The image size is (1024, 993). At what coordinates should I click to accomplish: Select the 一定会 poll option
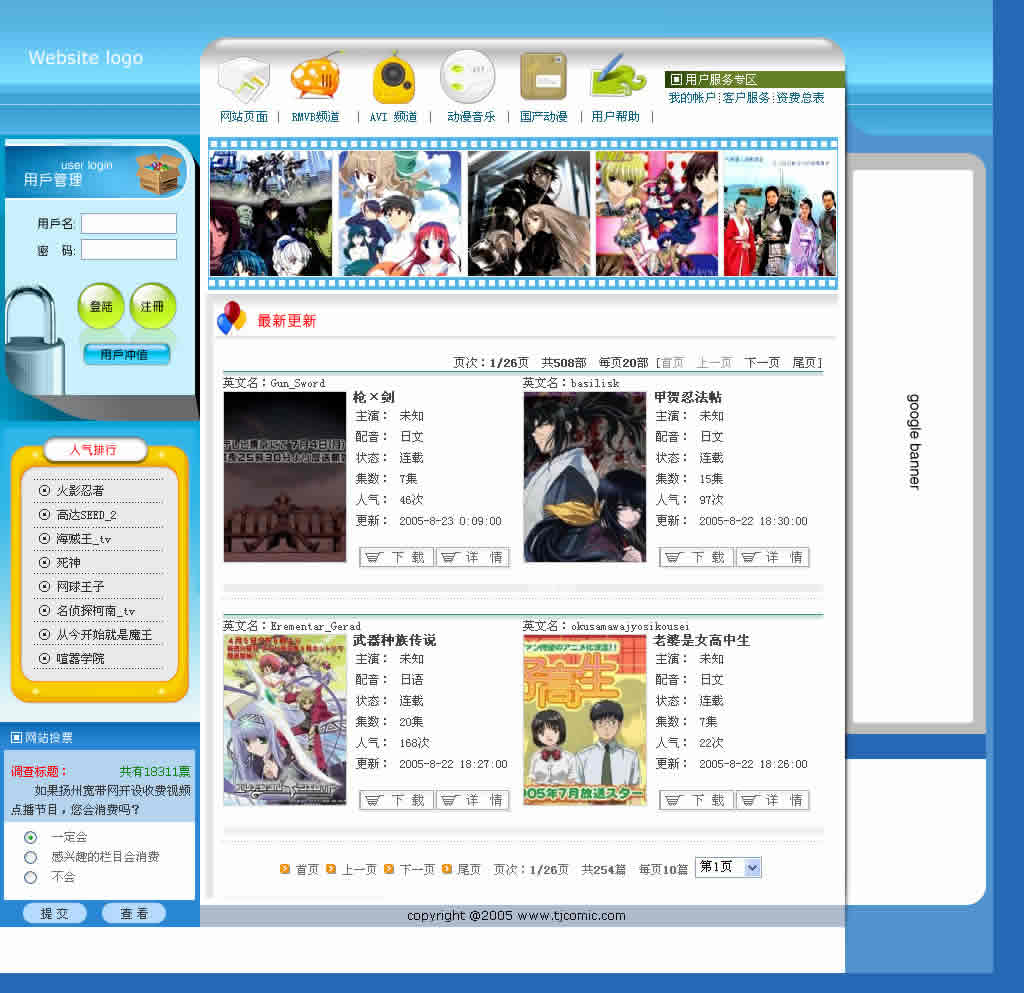pyautogui.click(x=31, y=837)
